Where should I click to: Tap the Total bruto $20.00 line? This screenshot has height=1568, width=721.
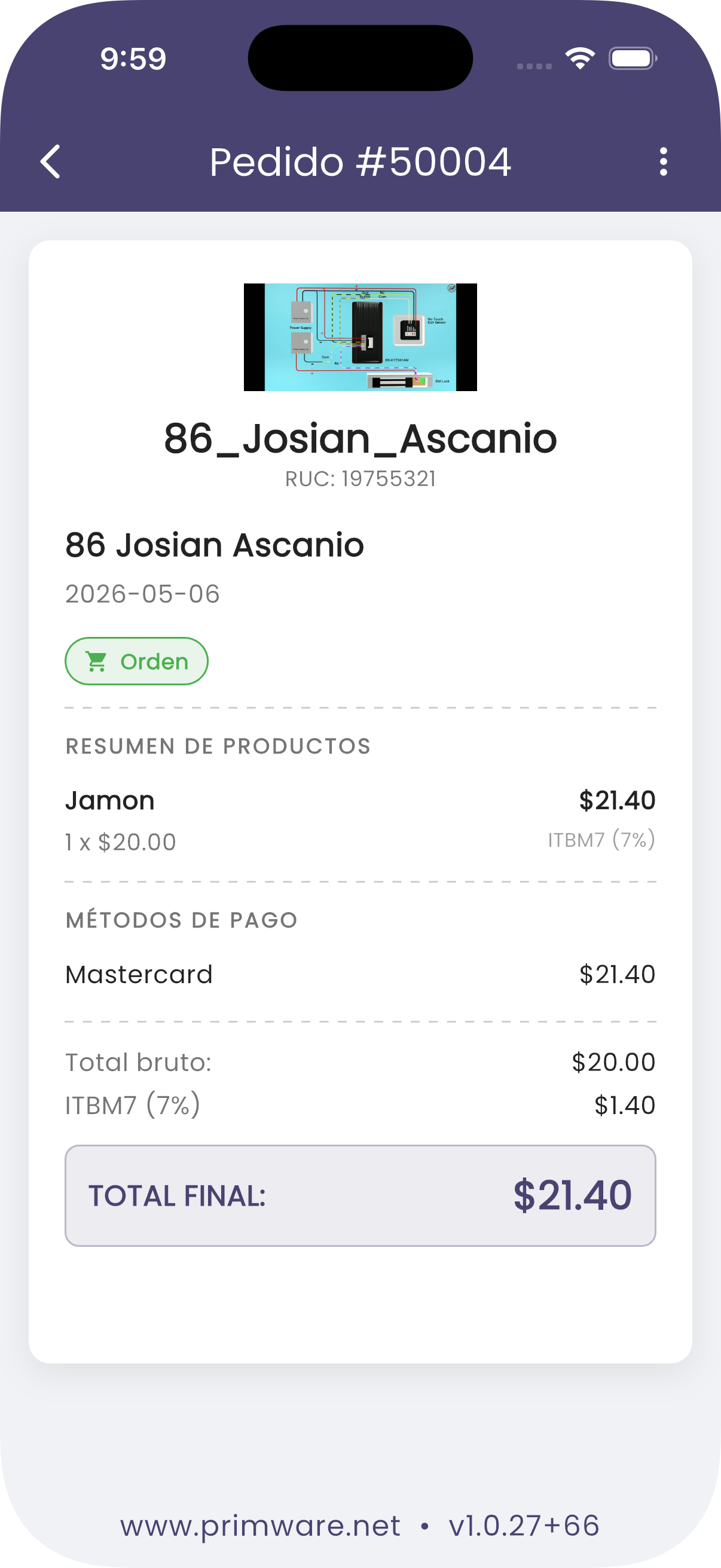click(x=360, y=1062)
